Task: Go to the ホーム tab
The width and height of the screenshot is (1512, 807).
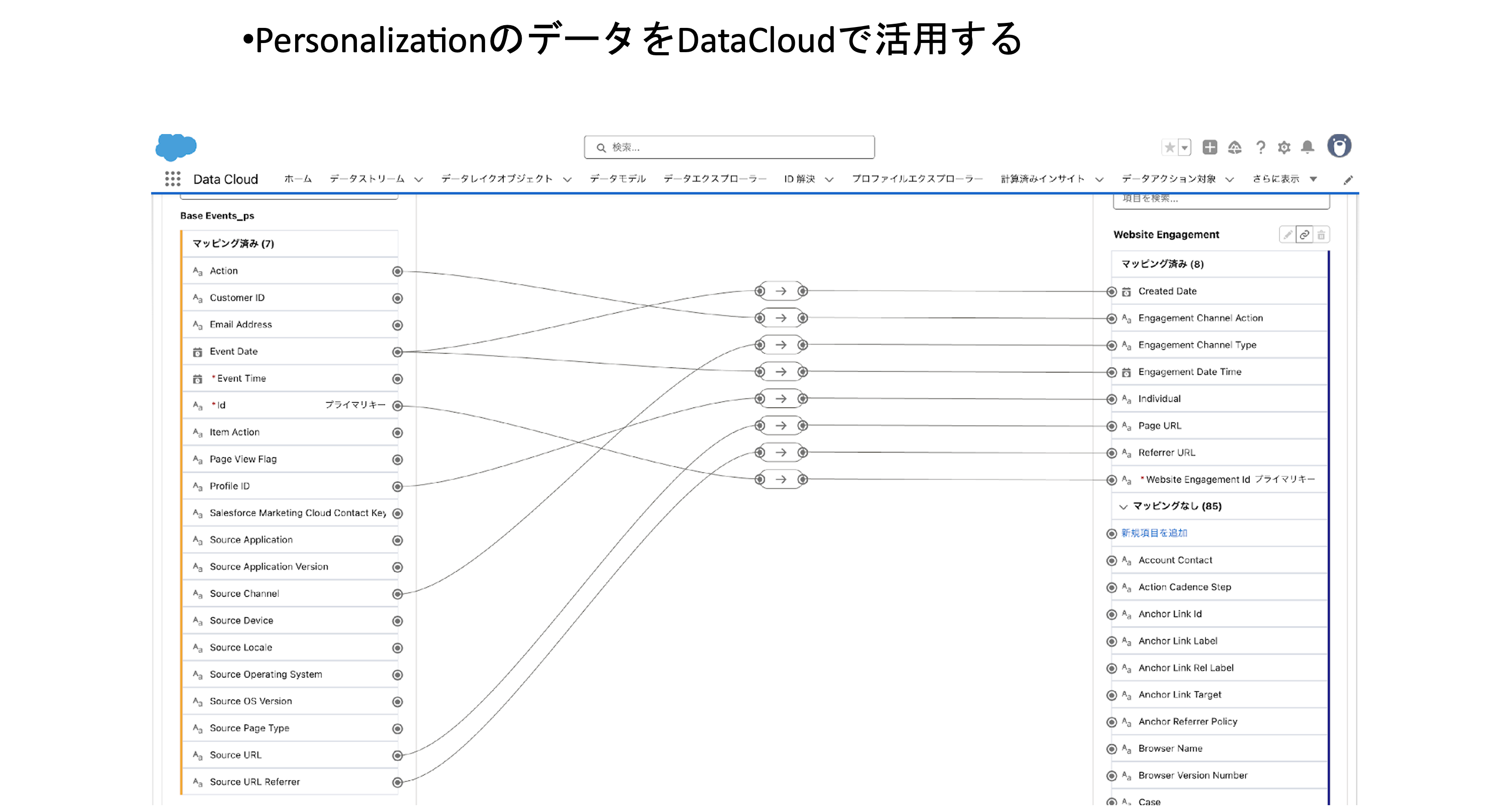Action: pyautogui.click(x=297, y=179)
